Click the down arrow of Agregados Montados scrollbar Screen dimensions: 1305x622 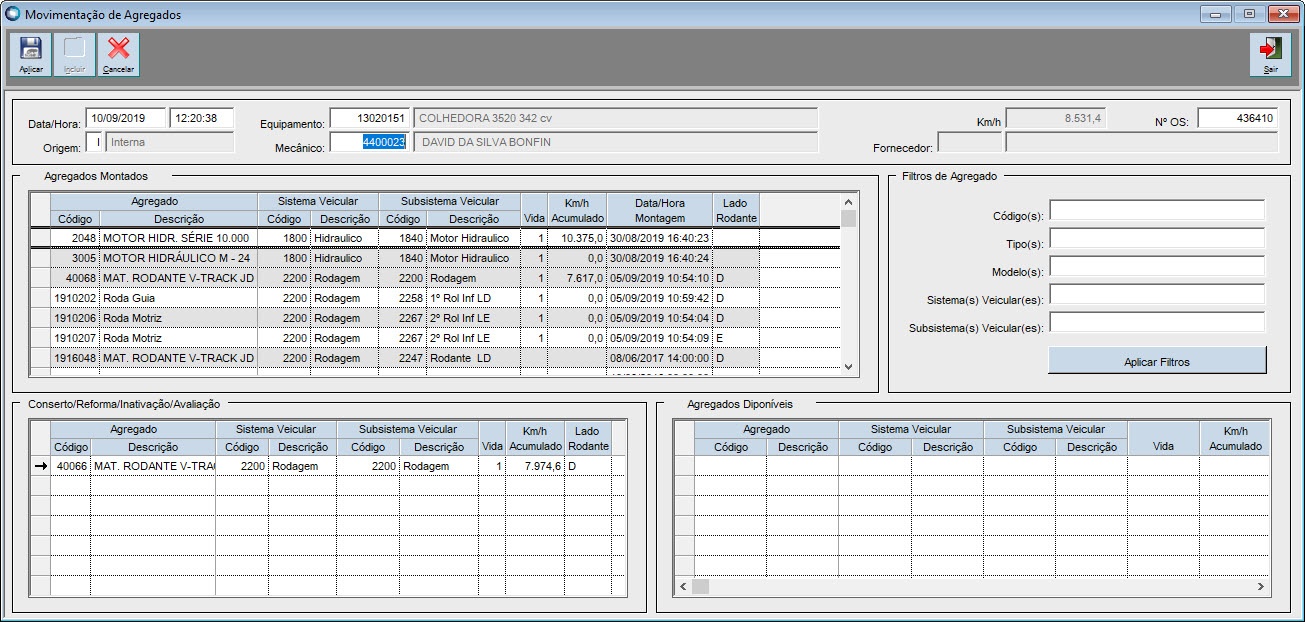849,367
